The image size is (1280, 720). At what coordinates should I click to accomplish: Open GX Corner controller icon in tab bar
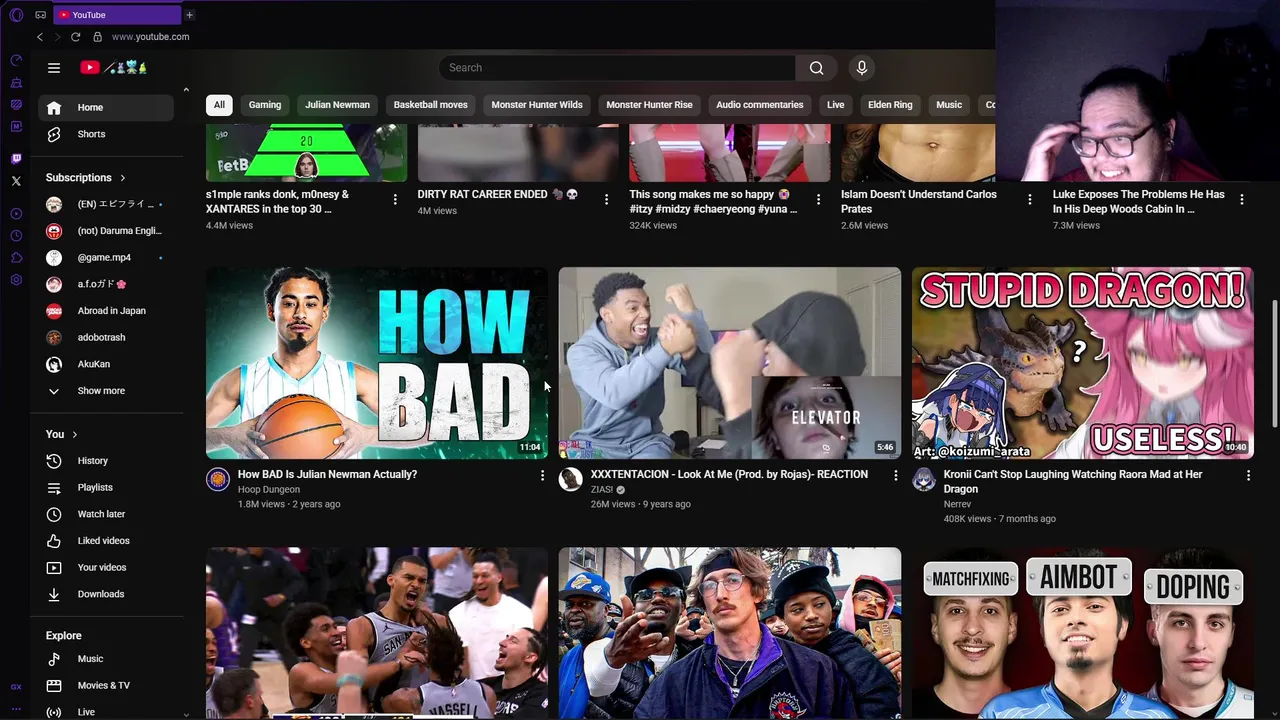40,15
